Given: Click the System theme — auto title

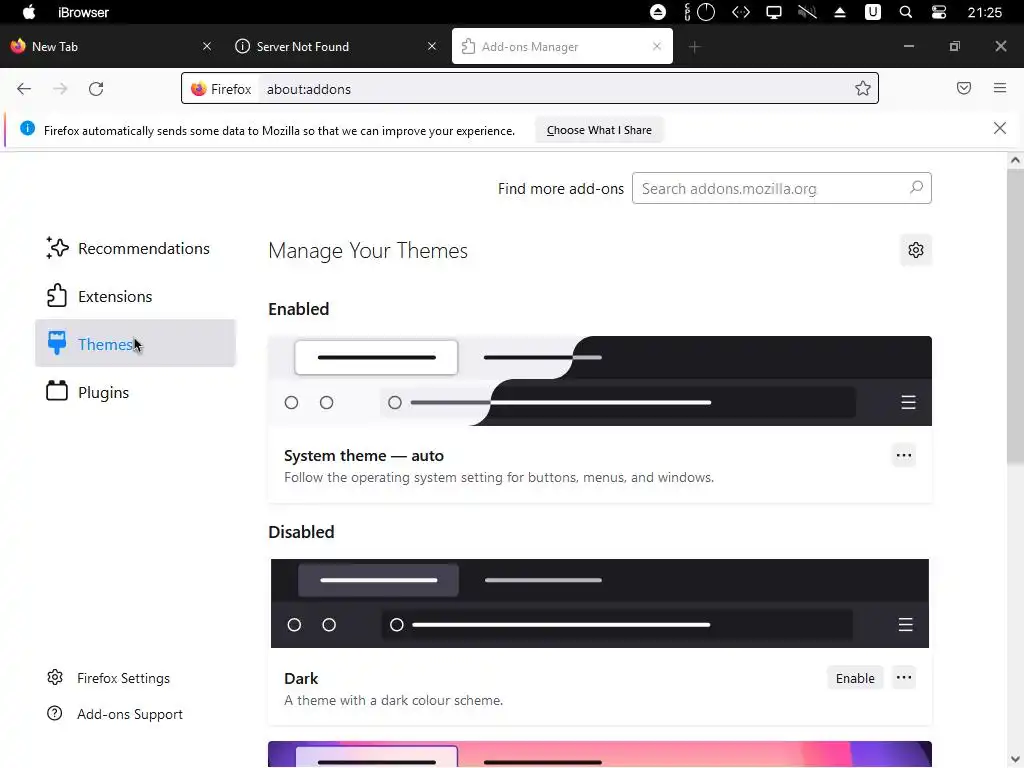Looking at the screenshot, I should [364, 455].
